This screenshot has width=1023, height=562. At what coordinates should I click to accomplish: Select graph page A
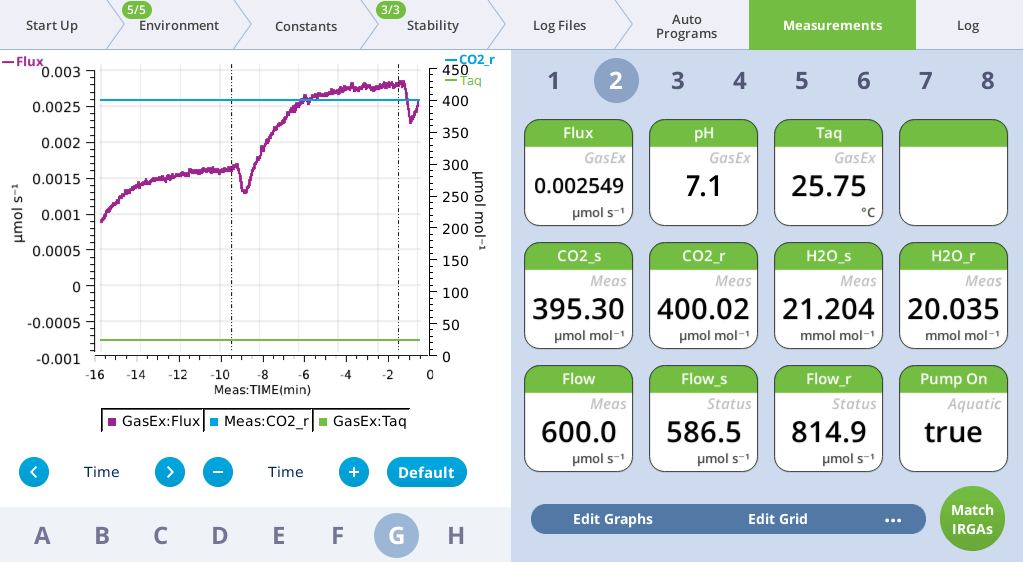[x=42, y=536]
